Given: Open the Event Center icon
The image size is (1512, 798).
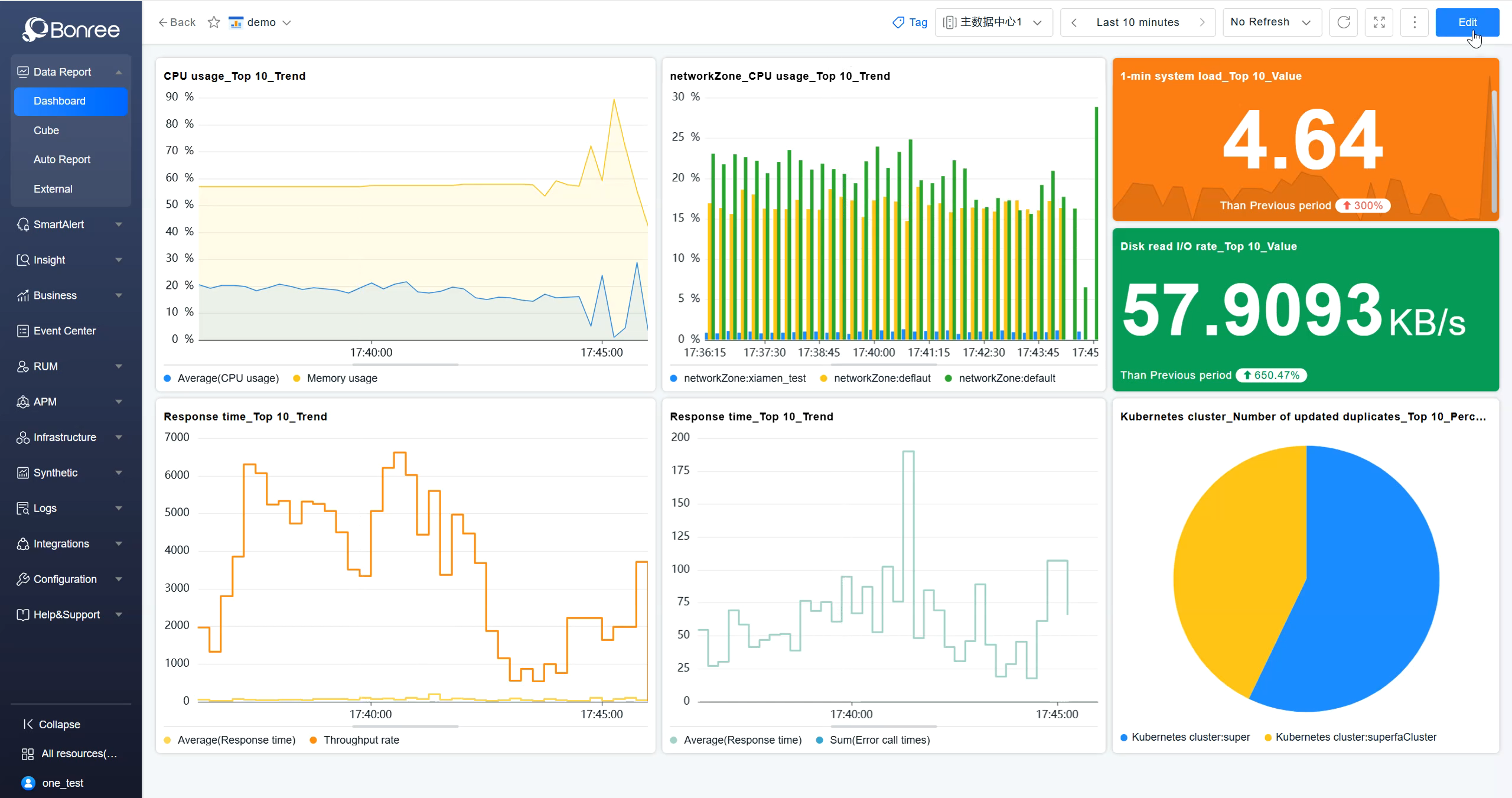Looking at the screenshot, I should (23, 331).
